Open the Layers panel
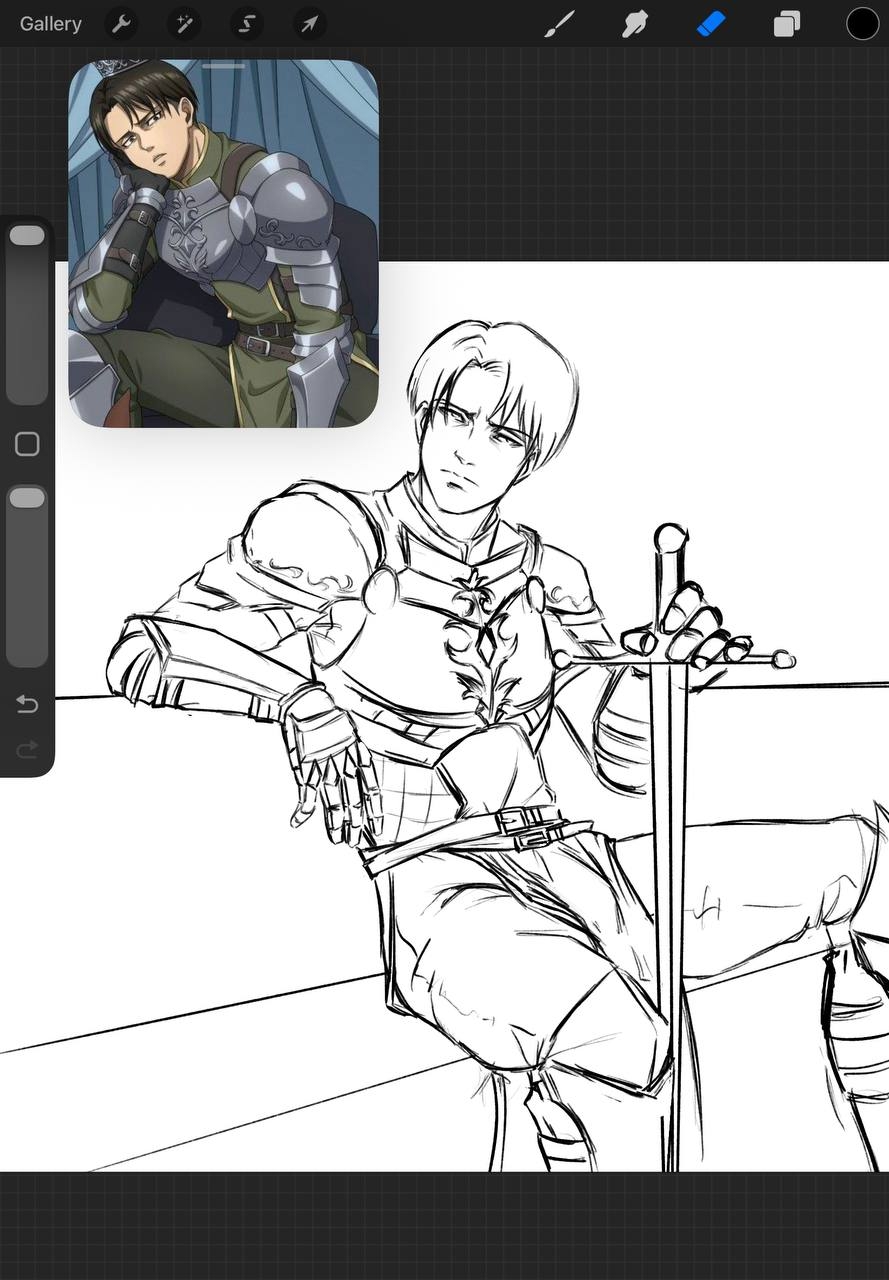The image size is (889, 1280). pos(786,24)
